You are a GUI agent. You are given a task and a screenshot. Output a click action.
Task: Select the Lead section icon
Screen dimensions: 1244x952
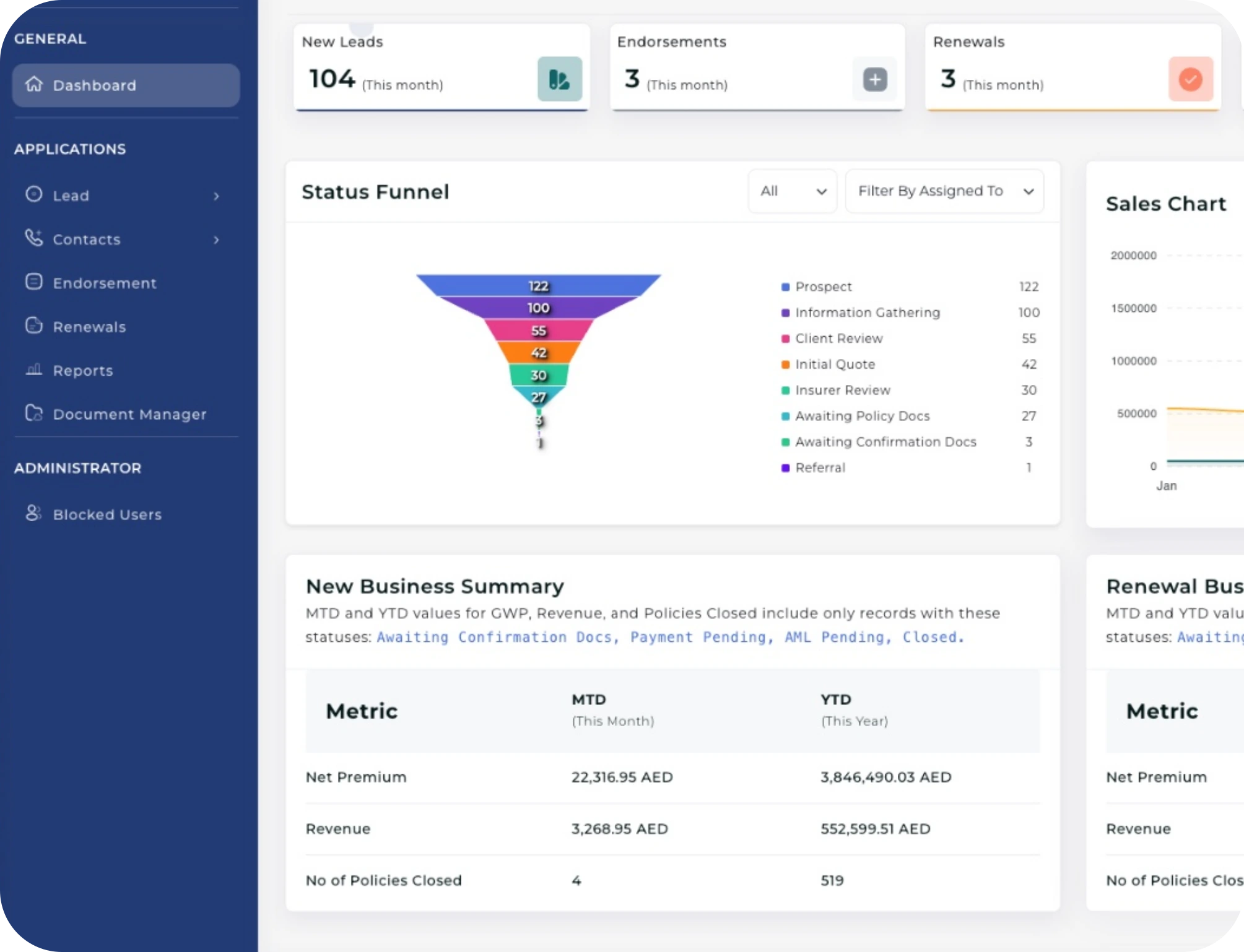pos(33,196)
